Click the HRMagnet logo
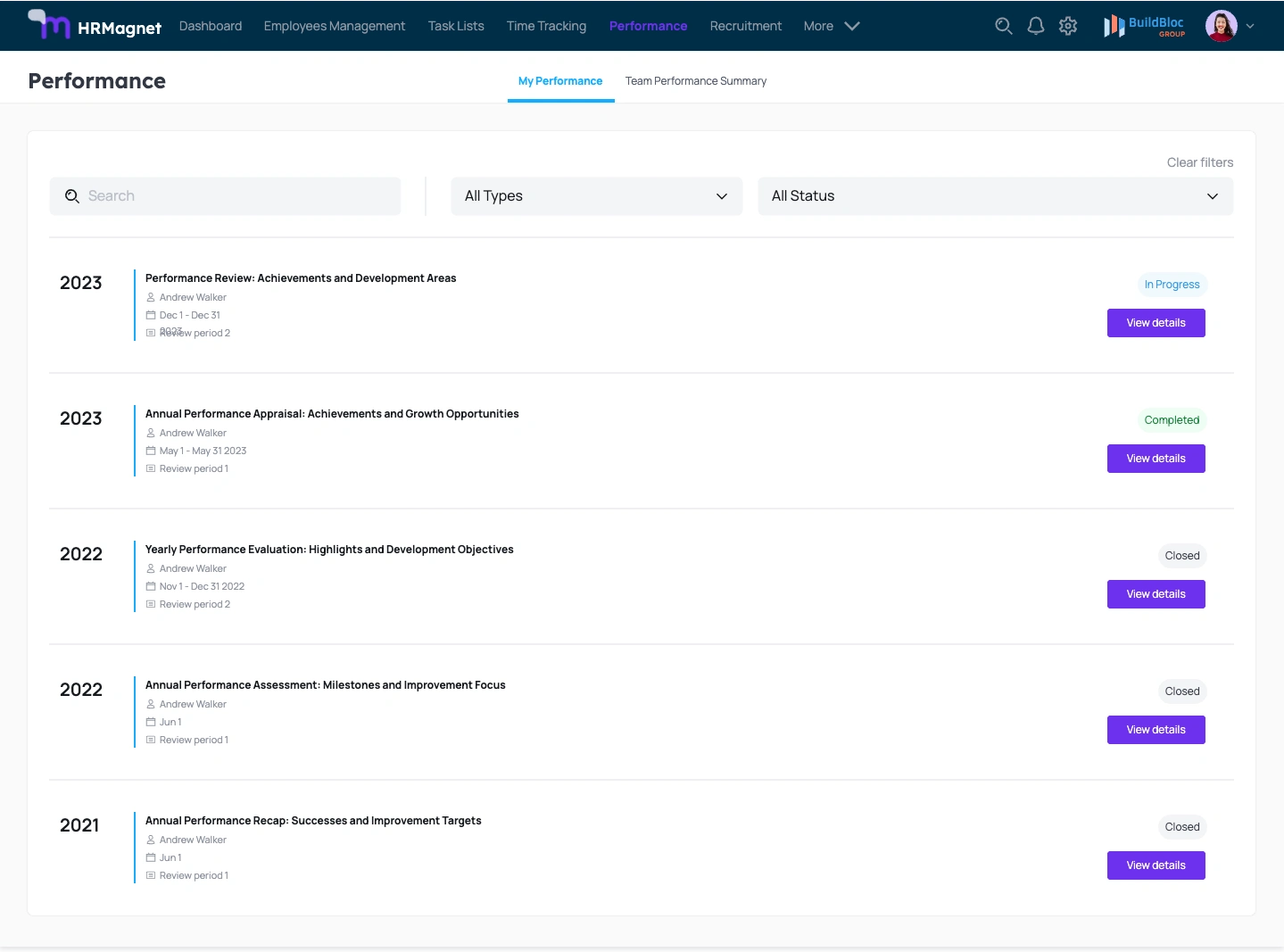 coord(95,26)
